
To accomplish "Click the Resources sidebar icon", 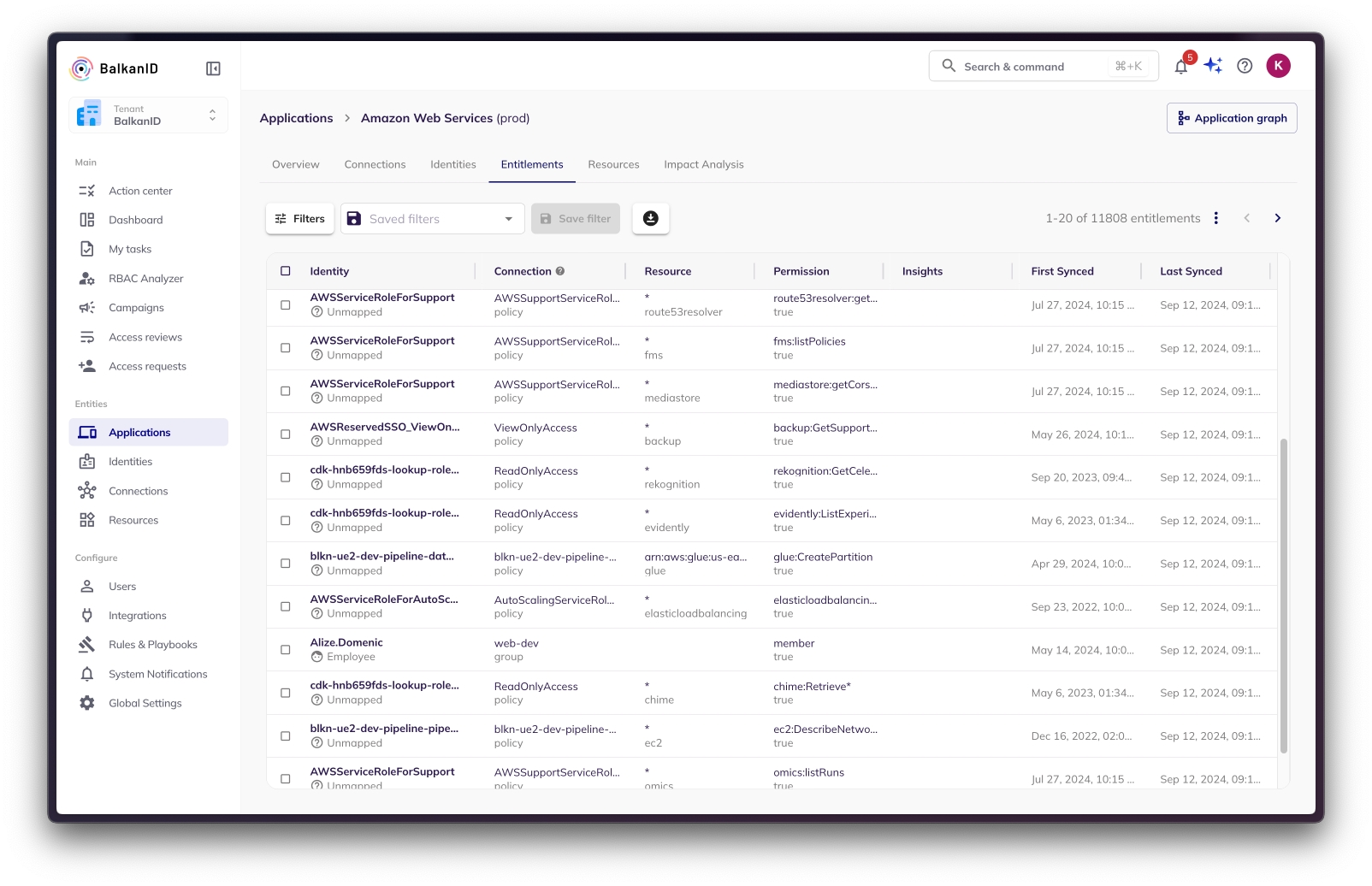I will pyautogui.click(x=87, y=520).
